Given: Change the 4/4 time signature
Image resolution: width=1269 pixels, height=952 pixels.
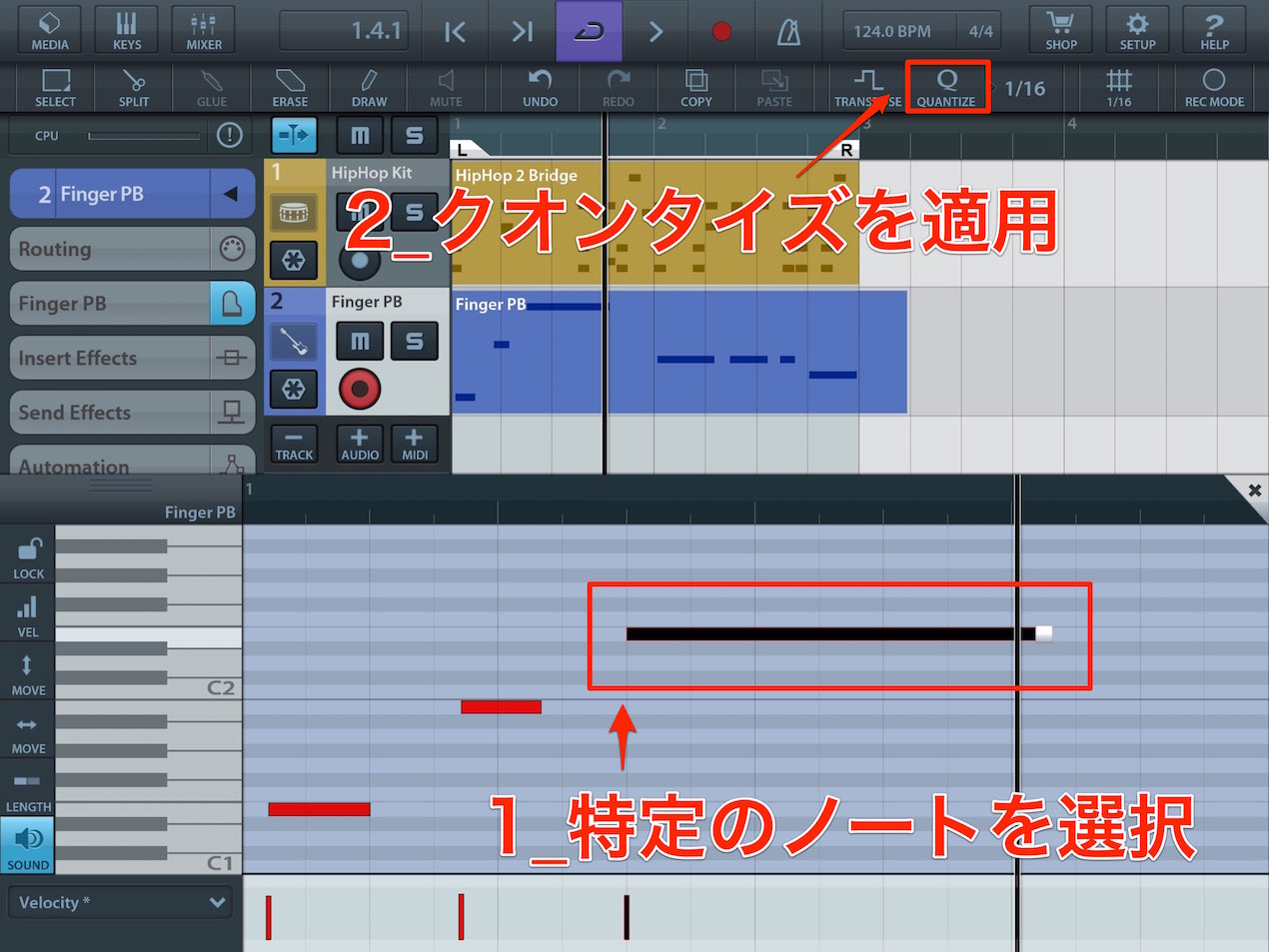Looking at the screenshot, I should pyautogui.click(x=981, y=31).
